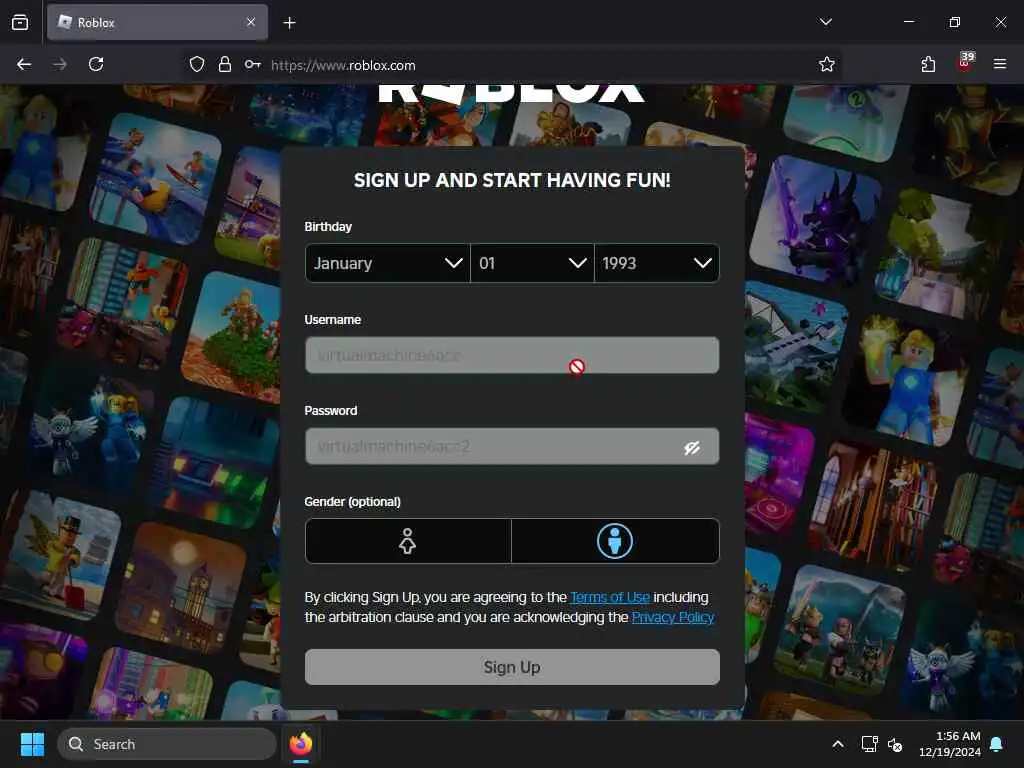Viewport: 1024px width, 768px height.
Task: Open the Firefox View tab list icon
Action: coord(20,22)
